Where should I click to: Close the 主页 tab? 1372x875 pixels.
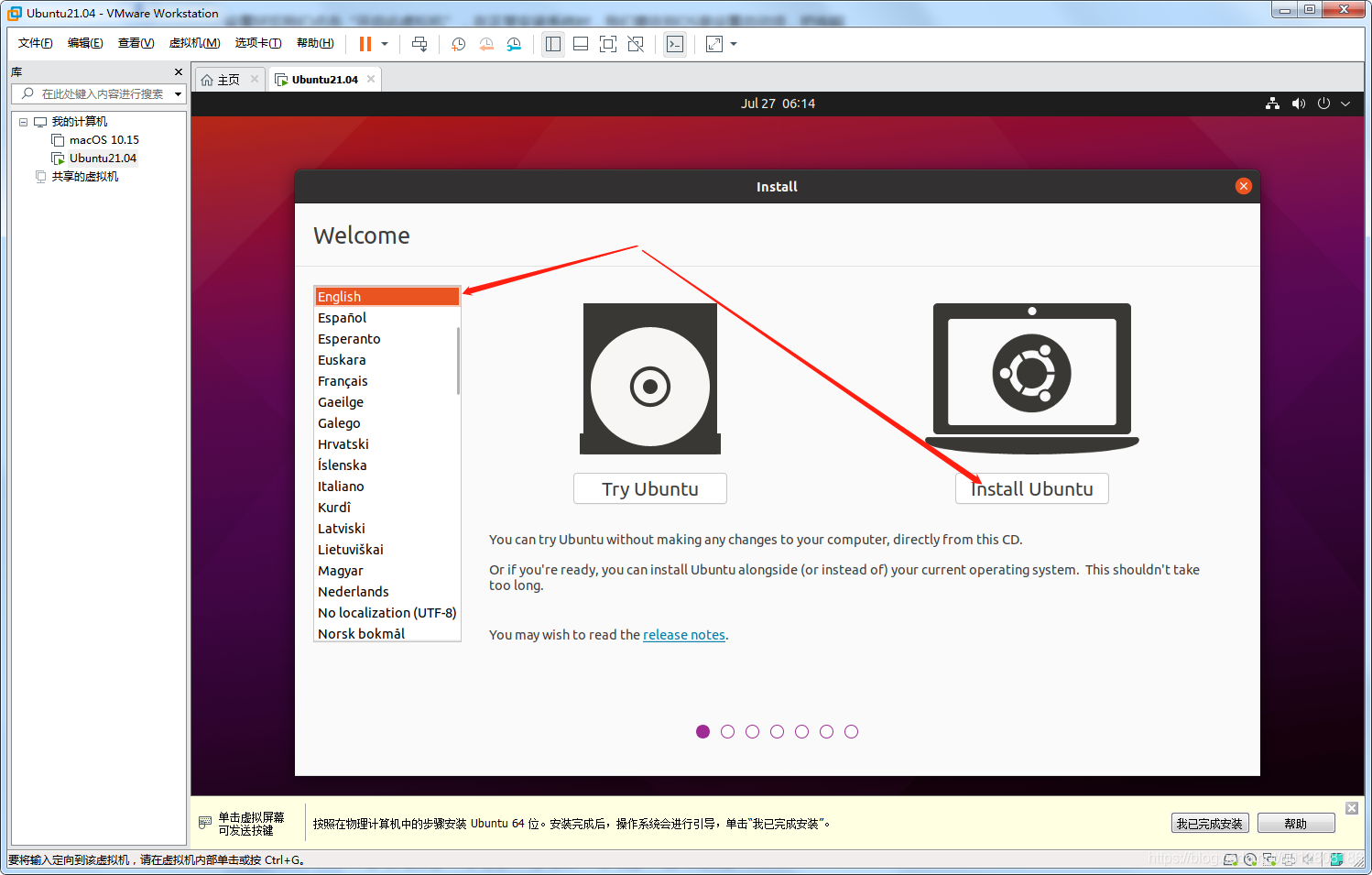[x=255, y=79]
